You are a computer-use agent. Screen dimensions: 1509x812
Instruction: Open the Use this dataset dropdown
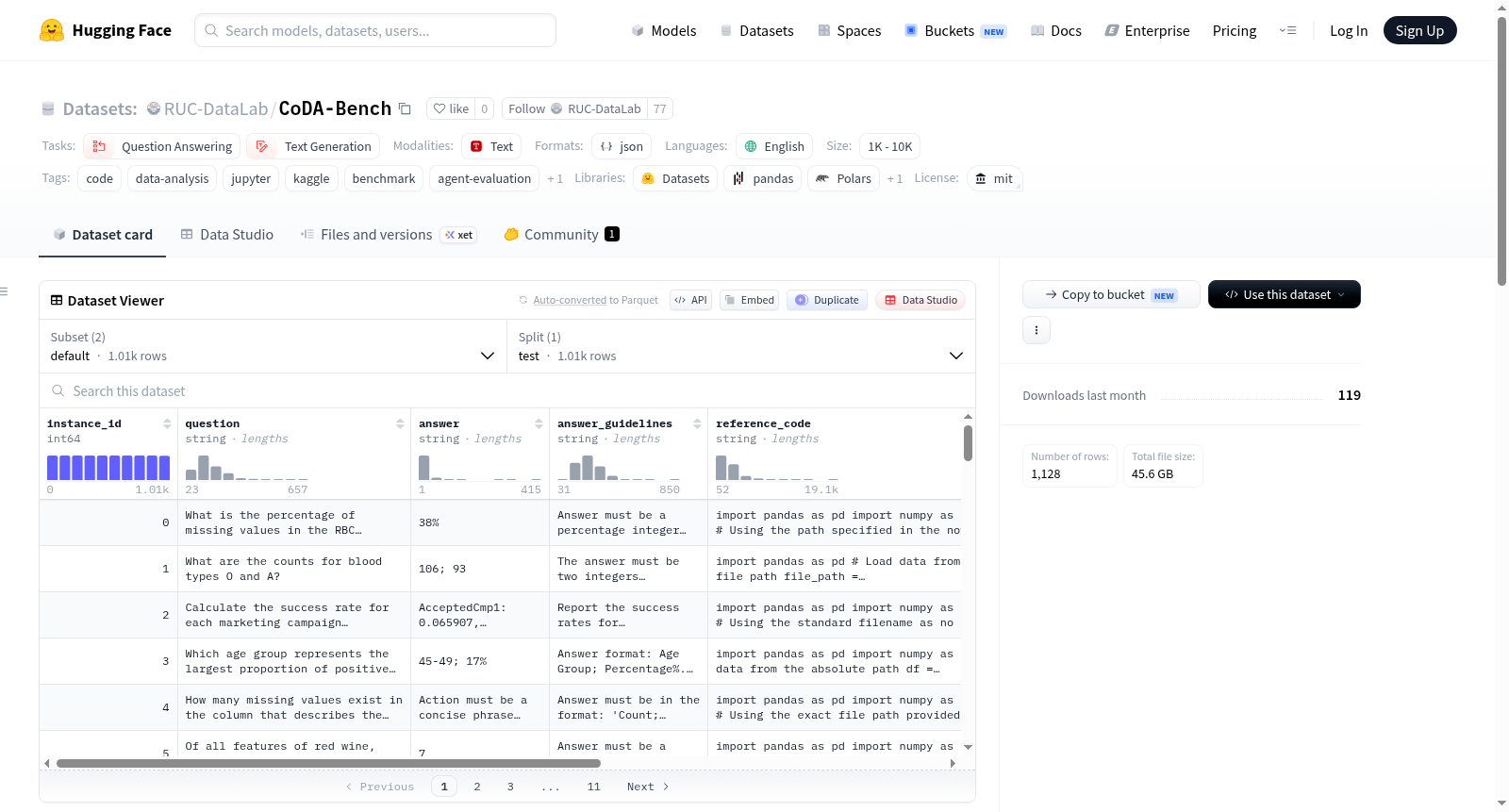1285,294
